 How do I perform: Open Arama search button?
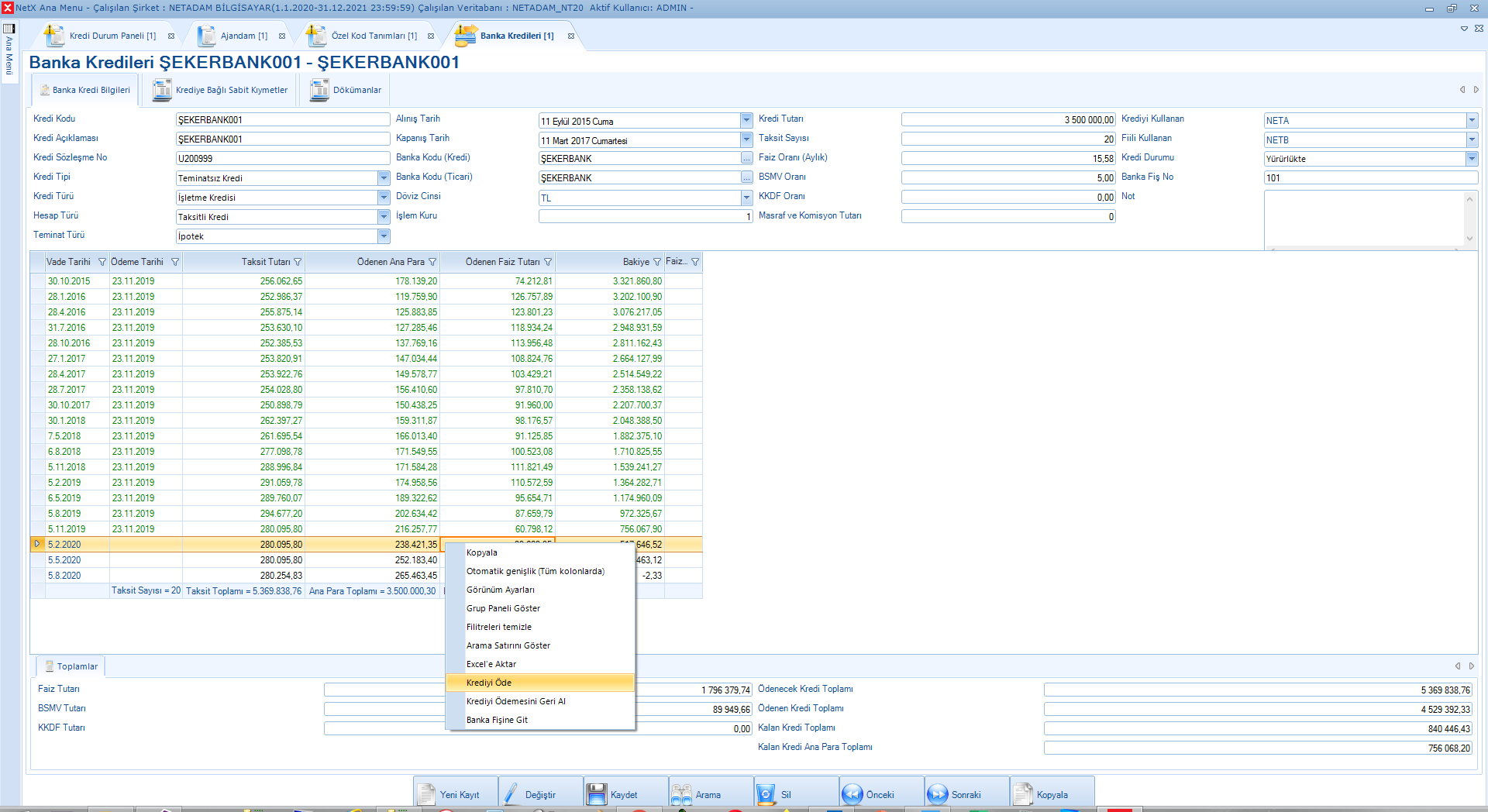[711, 794]
